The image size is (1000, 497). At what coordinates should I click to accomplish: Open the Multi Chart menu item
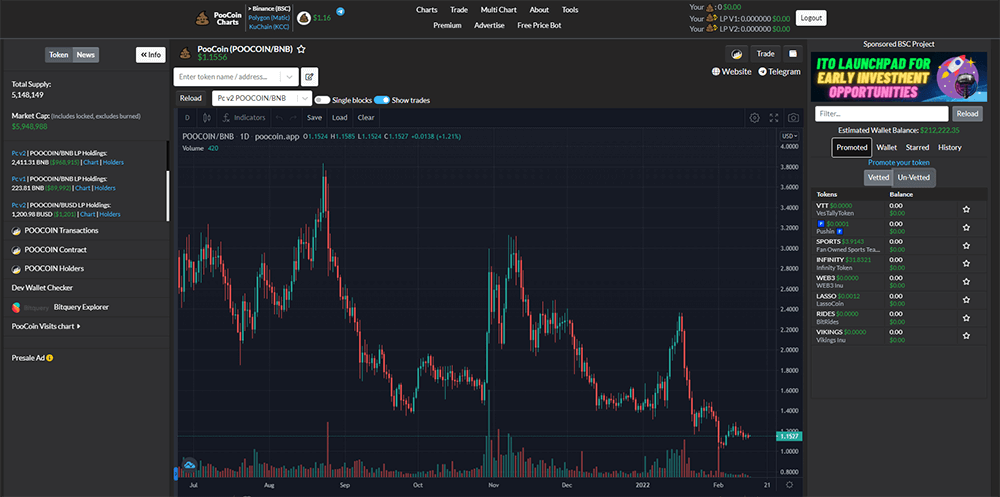click(499, 10)
